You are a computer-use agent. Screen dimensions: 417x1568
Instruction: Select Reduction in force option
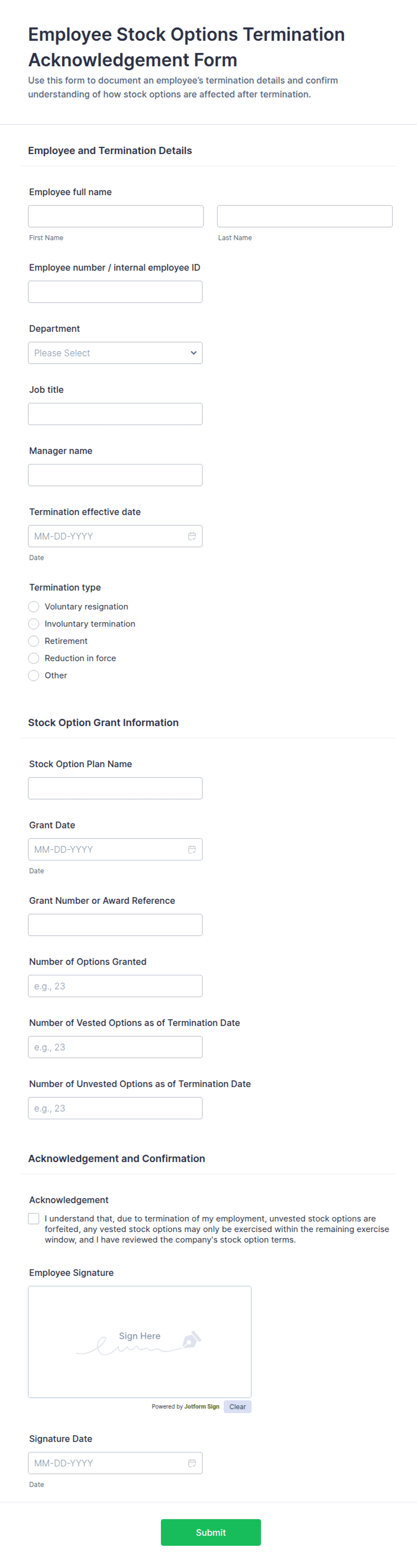click(x=34, y=658)
